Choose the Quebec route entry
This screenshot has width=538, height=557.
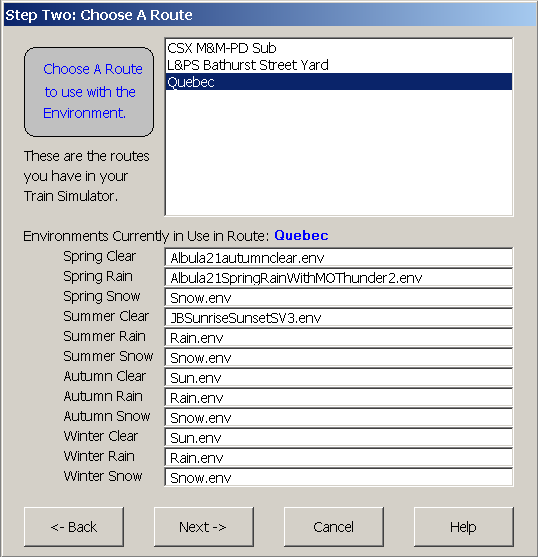339,82
